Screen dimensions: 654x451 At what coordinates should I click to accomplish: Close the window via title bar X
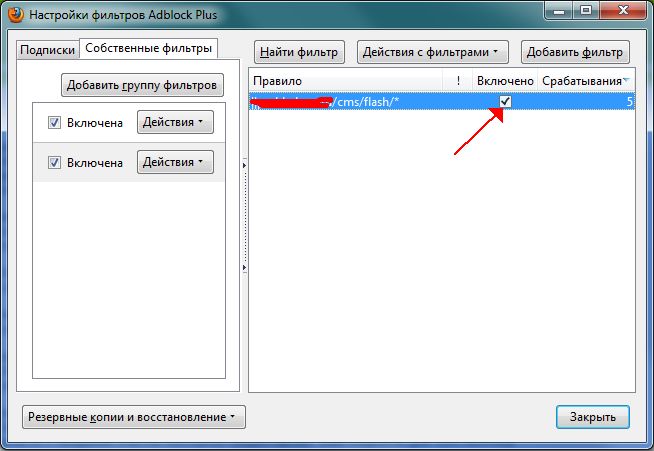(623, 10)
